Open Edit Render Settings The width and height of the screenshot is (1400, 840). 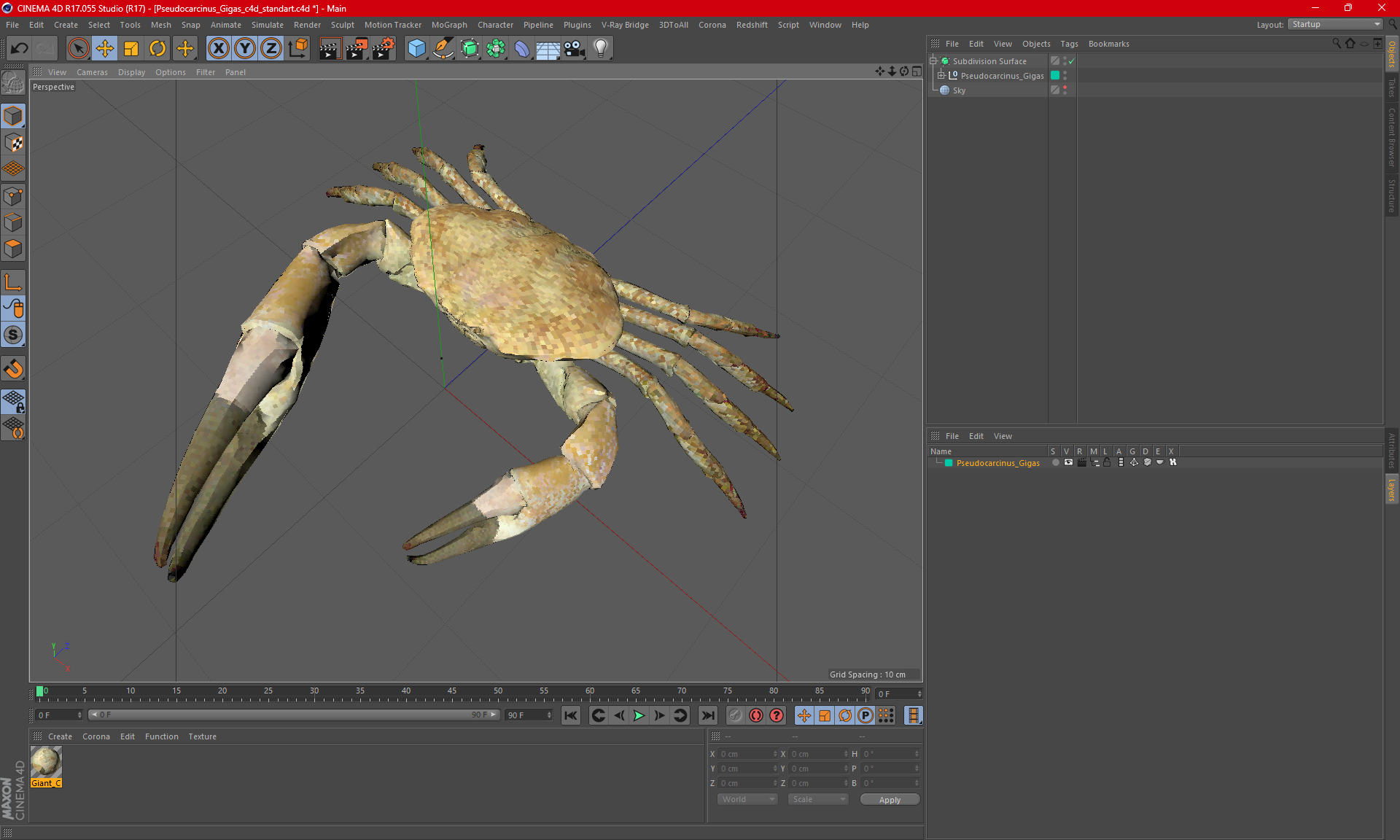pyautogui.click(x=384, y=48)
